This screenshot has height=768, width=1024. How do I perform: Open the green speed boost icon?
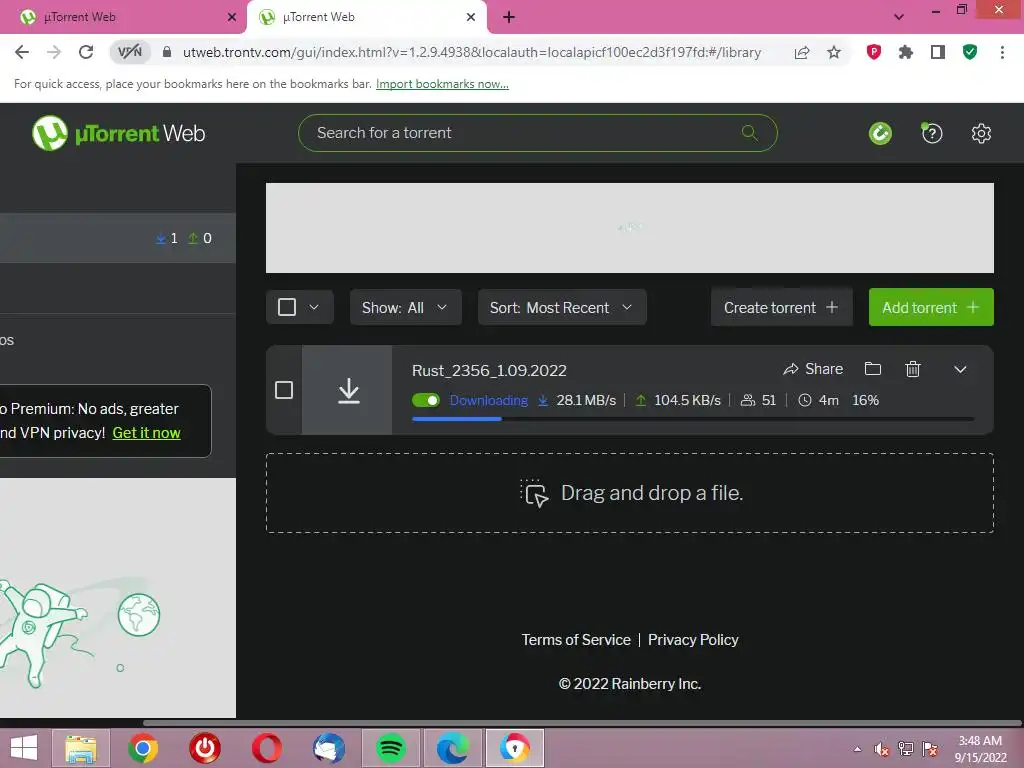point(880,133)
